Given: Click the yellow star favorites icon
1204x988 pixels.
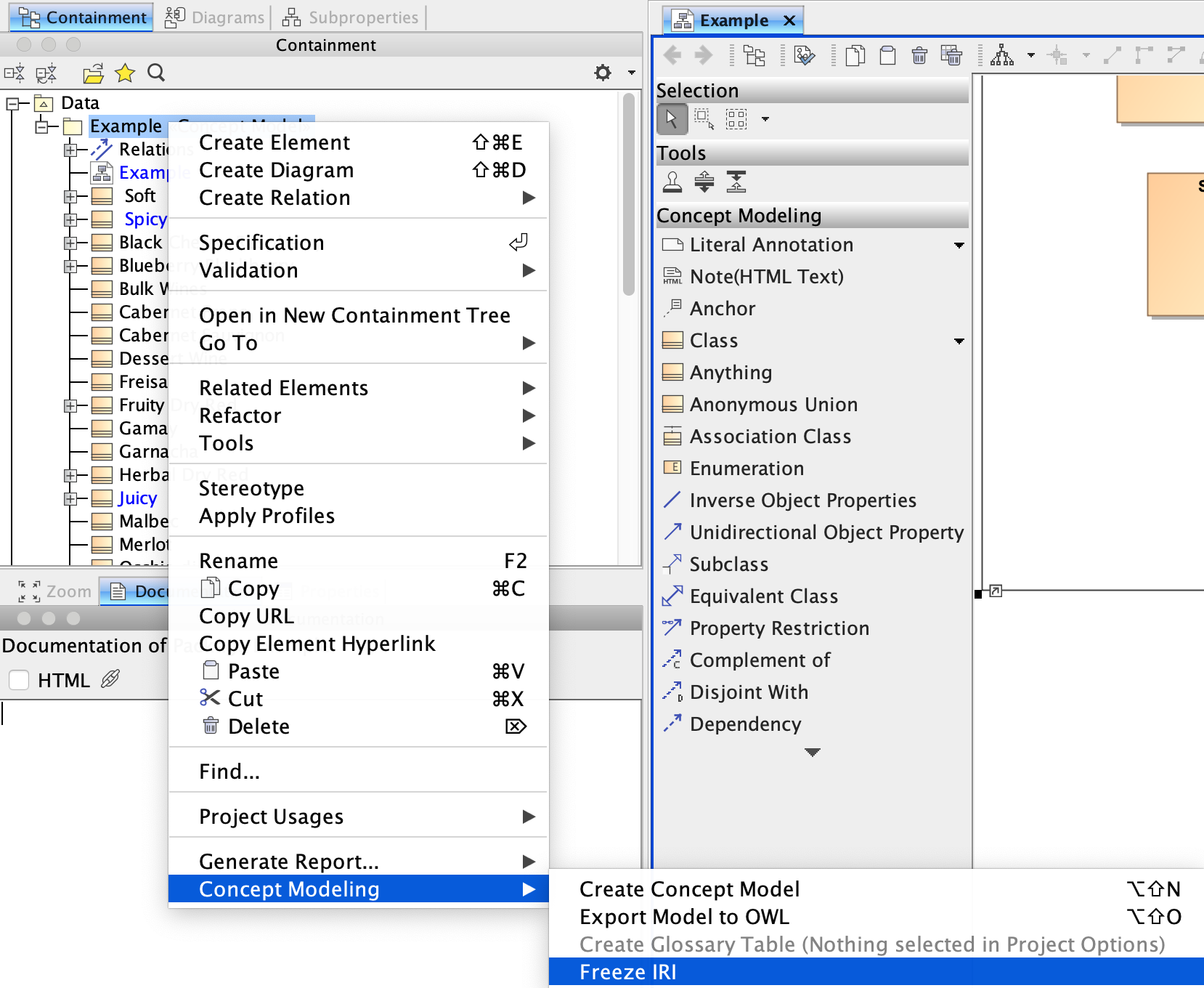Looking at the screenshot, I should [x=125, y=73].
